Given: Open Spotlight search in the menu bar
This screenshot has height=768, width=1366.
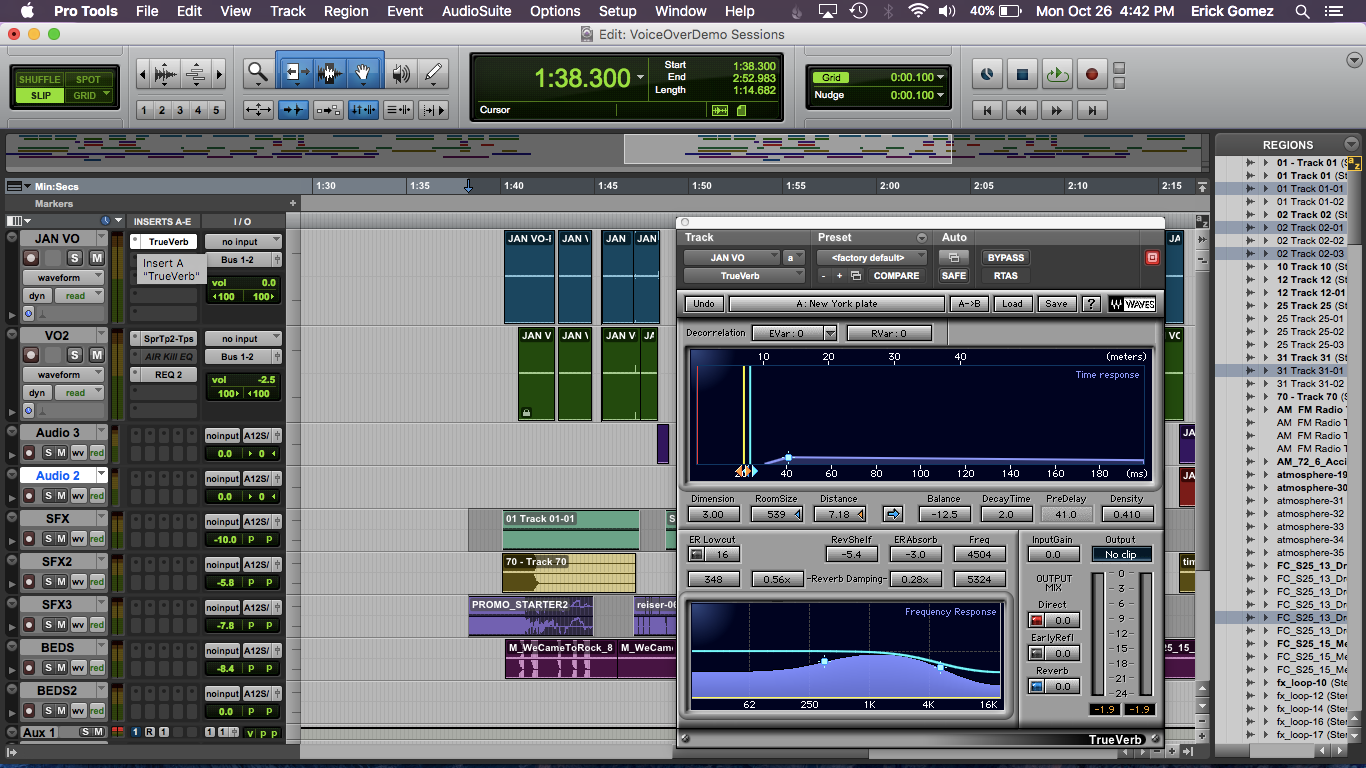Looking at the screenshot, I should pos(1302,11).
